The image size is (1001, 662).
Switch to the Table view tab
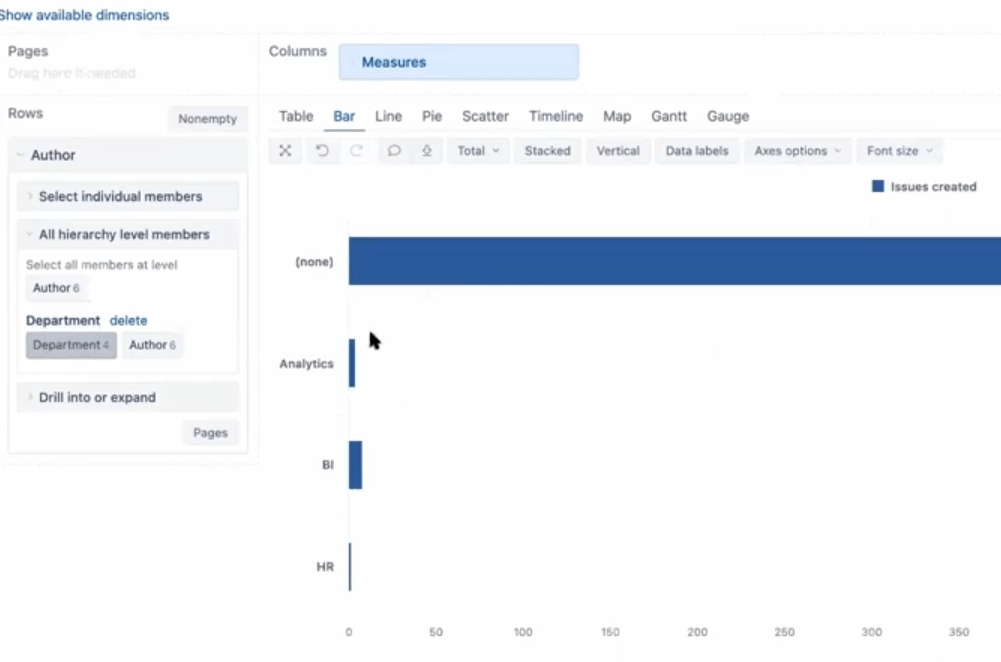coord(296,116)
